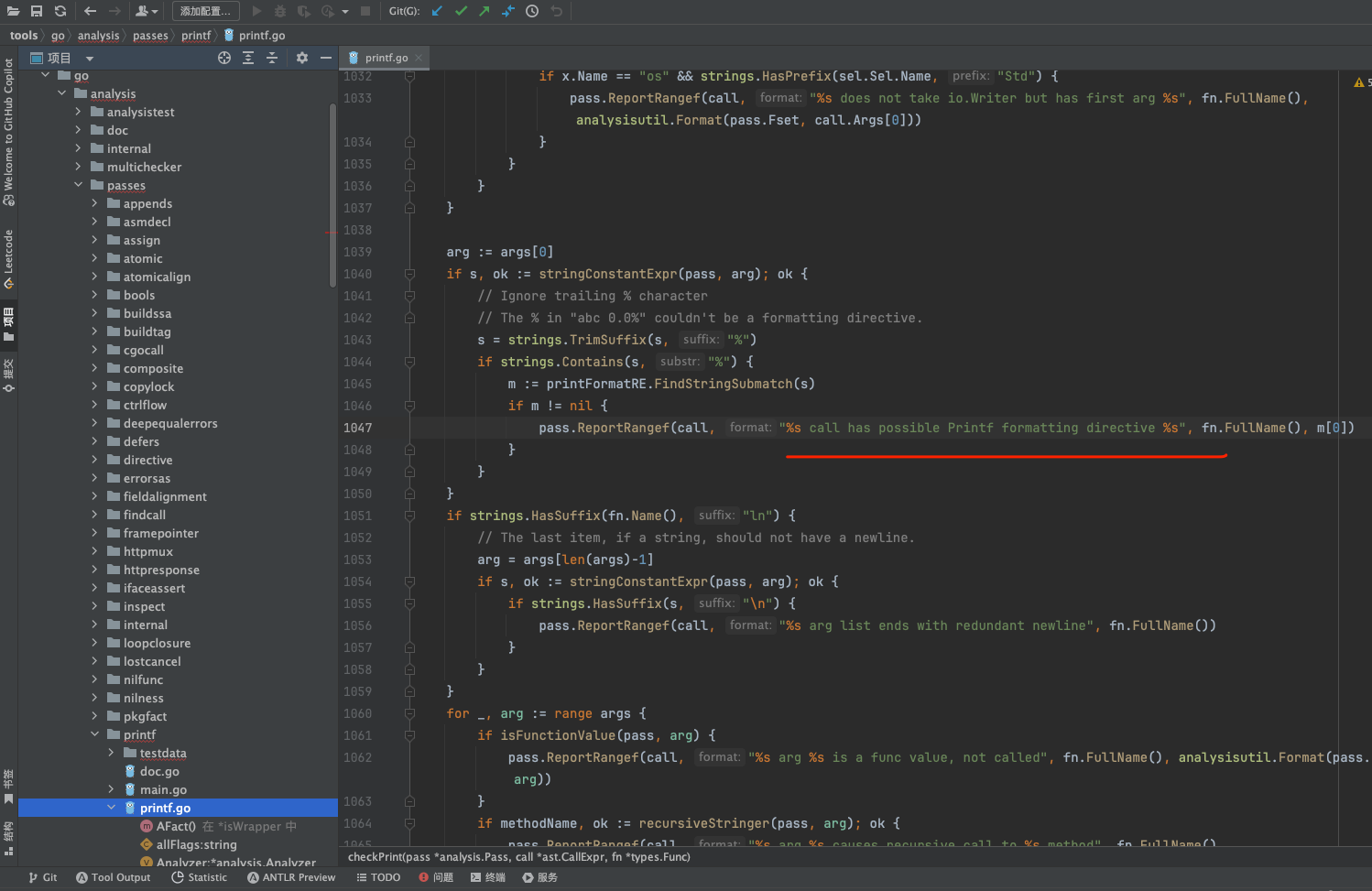The height and width of the screenshot is (891, 1372).
Task: Expand the buildssa folder
Action: tap(94, 313)
